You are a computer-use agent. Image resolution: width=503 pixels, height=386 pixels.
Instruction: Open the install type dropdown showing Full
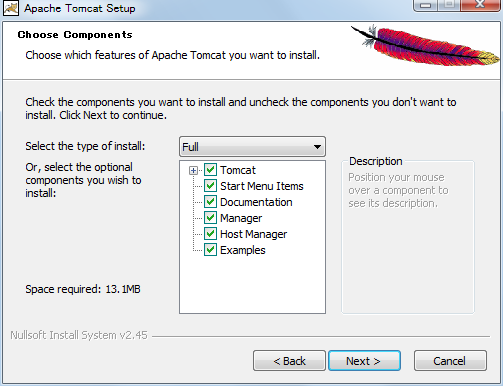252,147
